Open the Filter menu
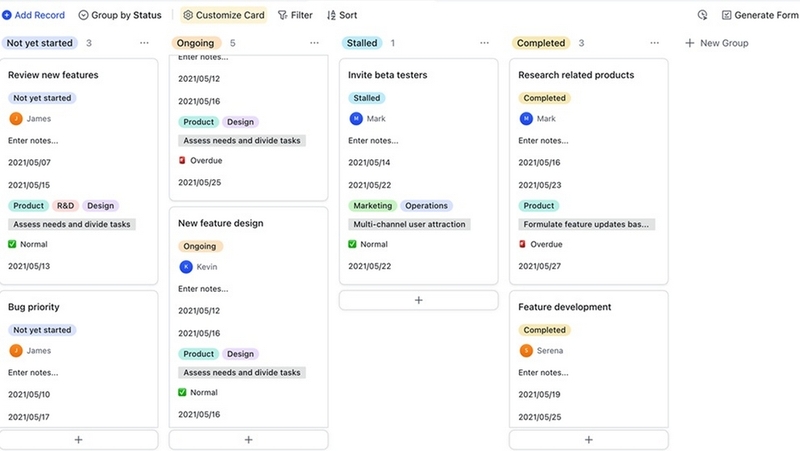Screen dimensions: 800x451 (295, 15)
